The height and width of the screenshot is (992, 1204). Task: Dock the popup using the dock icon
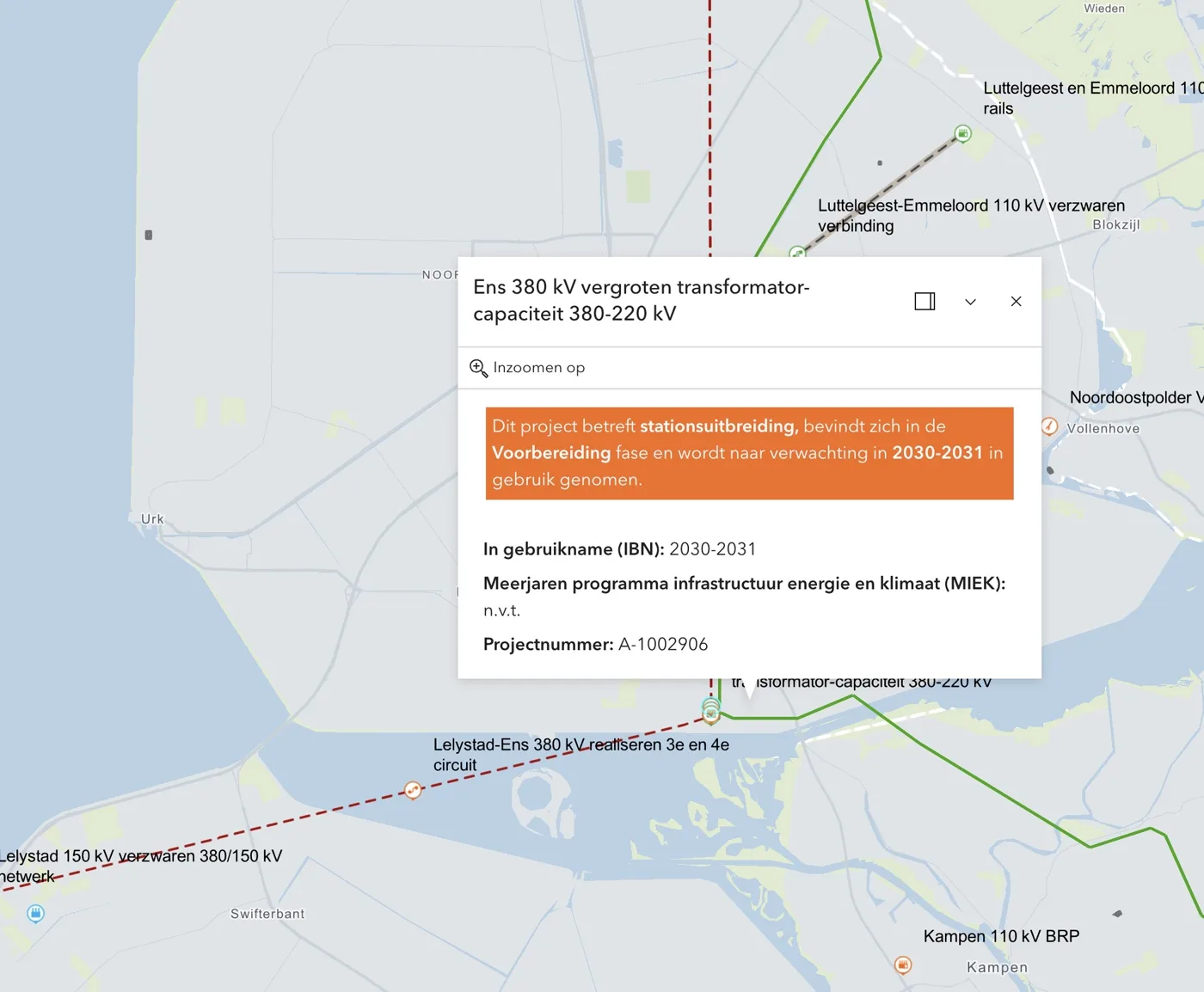pyautogui.click(x=924, y=301)
